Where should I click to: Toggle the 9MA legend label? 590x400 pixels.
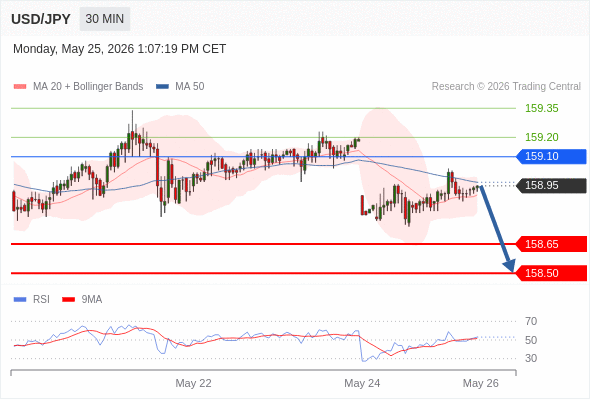[x=92, y=300]
